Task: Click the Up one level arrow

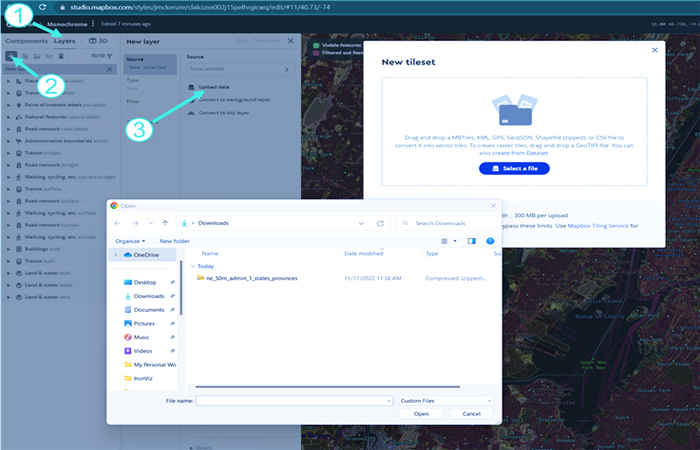Action: 165,223
